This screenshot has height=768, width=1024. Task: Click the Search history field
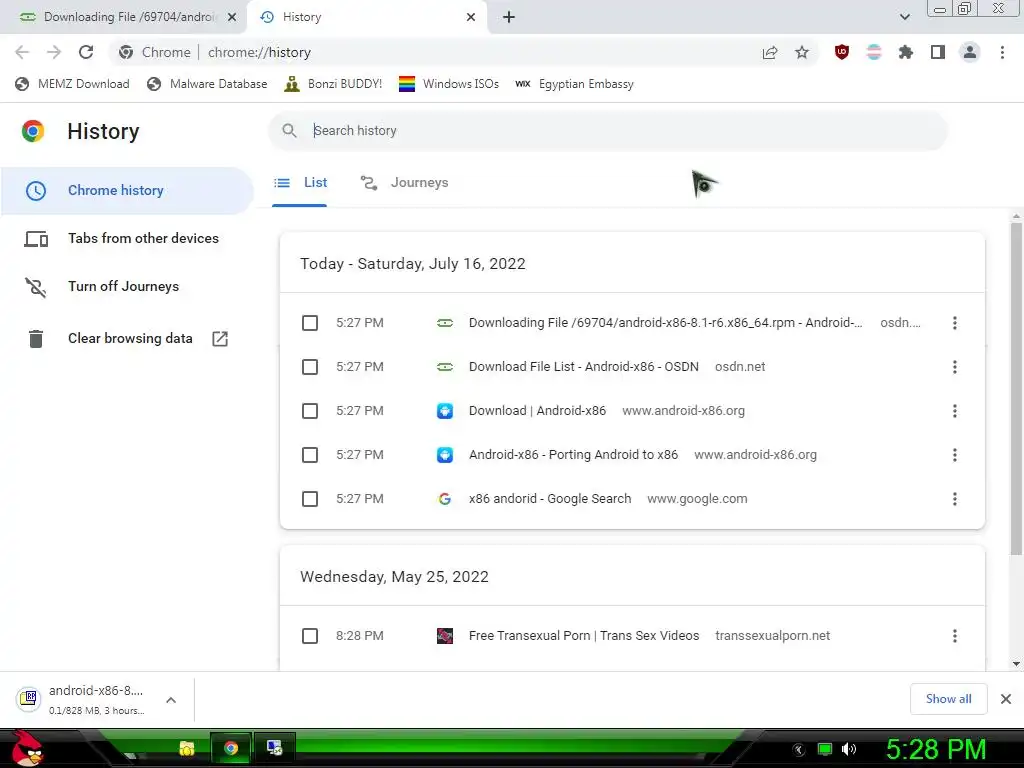(x=608, y=131)
